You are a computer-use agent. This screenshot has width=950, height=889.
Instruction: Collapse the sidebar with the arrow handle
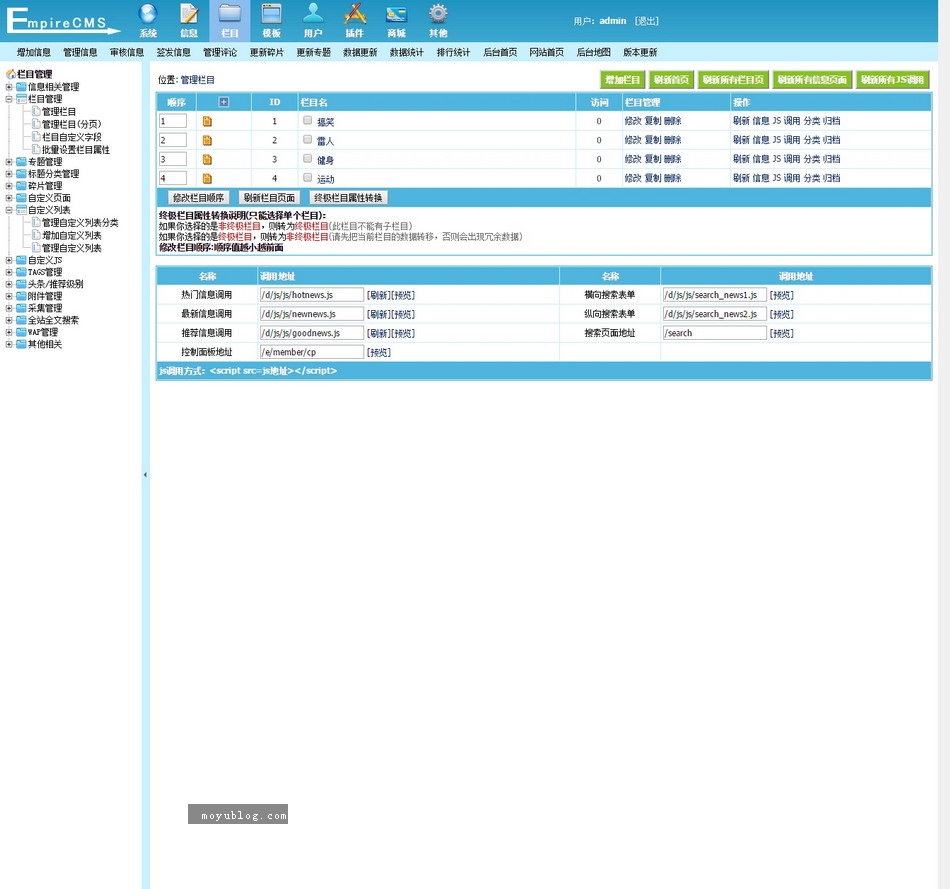pyautogui.click(x=145, y=474)
